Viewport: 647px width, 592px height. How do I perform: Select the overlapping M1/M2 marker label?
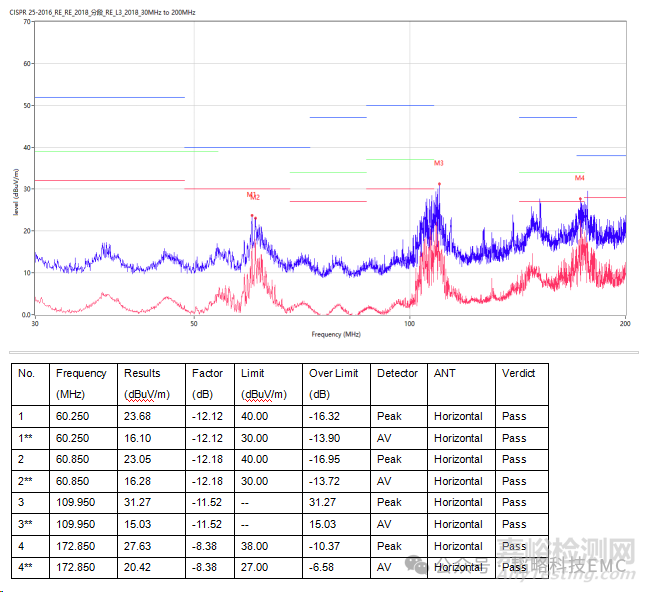click(x=253, y=196)
